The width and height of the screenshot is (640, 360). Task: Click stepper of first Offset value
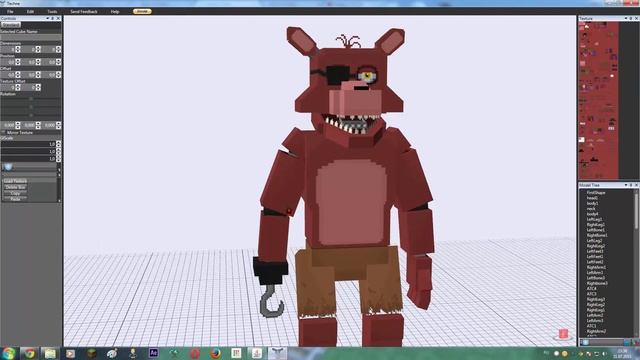tap(18, 75)
